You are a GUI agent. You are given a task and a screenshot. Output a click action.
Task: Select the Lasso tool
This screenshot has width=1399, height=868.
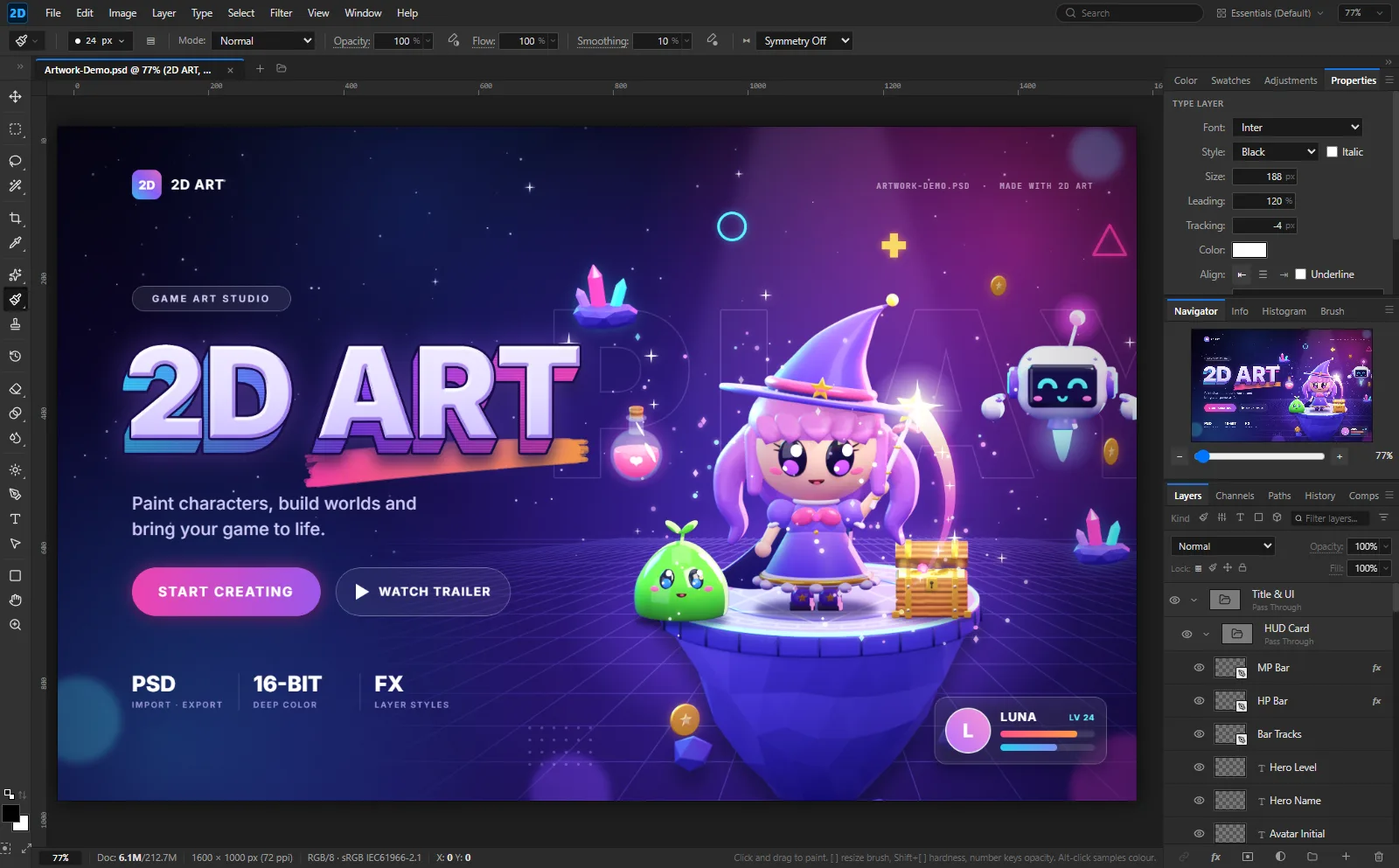[15, 162]
